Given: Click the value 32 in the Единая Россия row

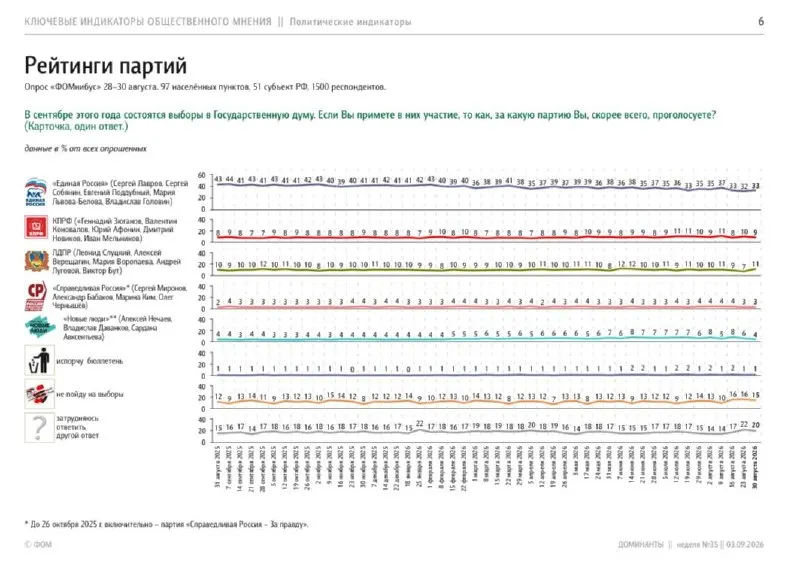Looking at the screenshot, I should (744, 186).
